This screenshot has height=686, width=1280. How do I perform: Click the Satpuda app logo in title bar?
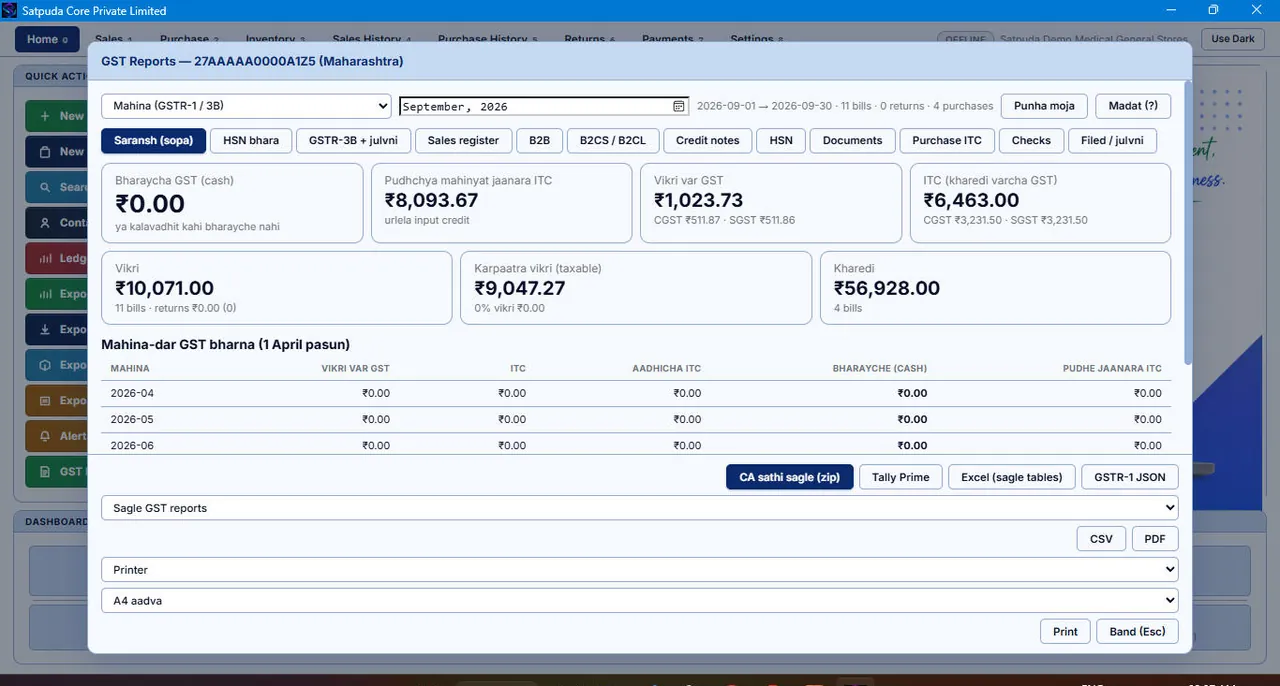click(x=10, y=11)
